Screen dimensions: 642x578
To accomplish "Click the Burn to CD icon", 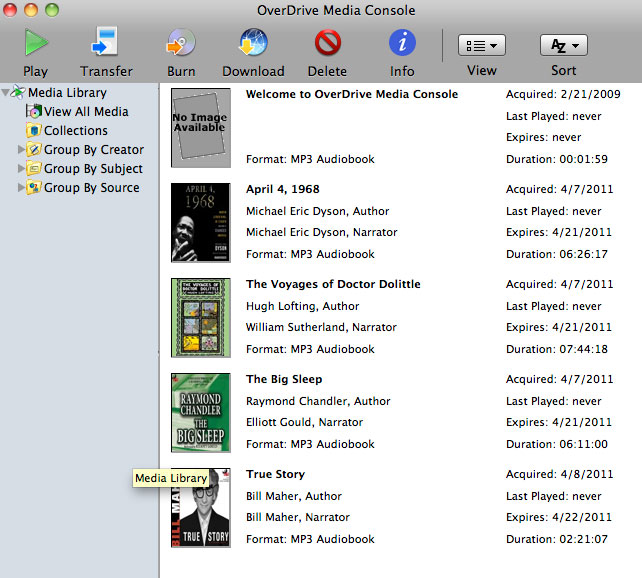I will pyautogui.click(x=181, y=42).
